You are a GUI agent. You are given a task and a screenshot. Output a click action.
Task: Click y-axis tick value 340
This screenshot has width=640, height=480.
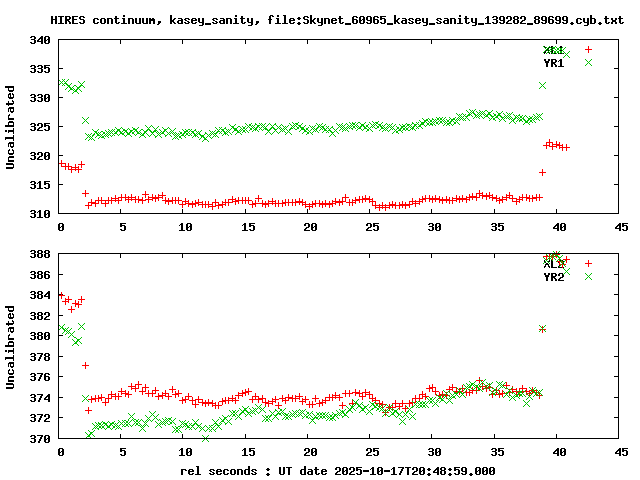pos(40,40)
